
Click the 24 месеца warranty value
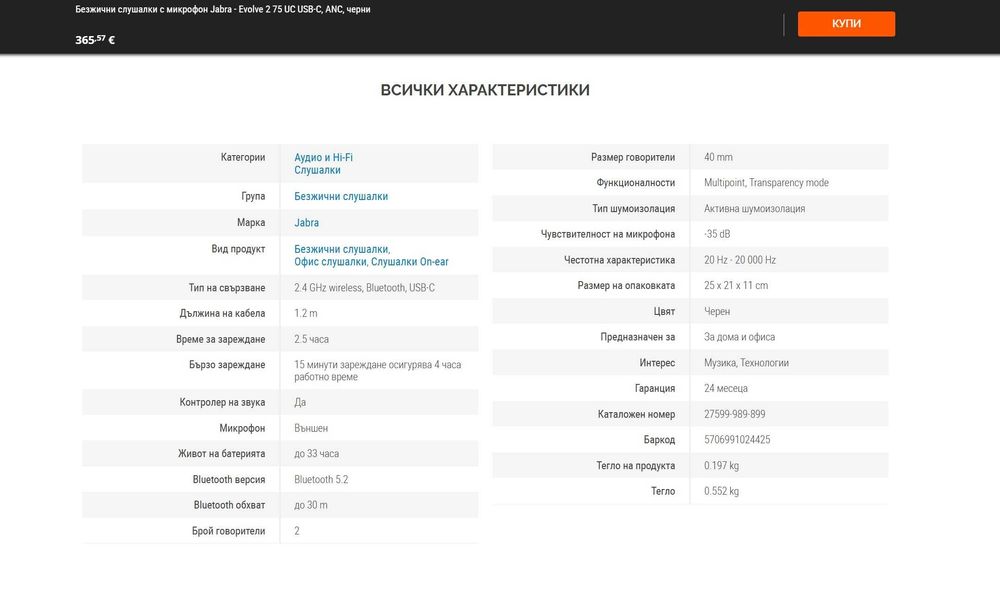725,388
